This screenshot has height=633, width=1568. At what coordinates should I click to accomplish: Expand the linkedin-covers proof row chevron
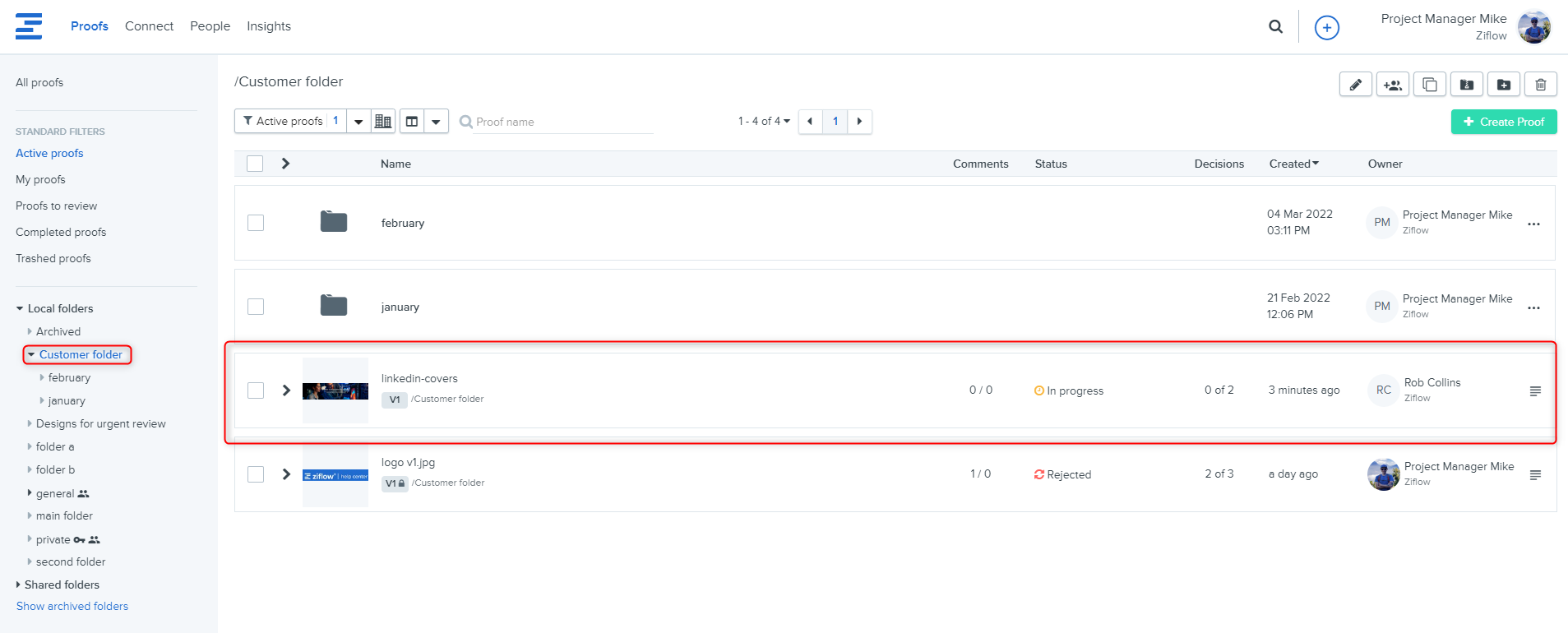[x=286, y=390]
